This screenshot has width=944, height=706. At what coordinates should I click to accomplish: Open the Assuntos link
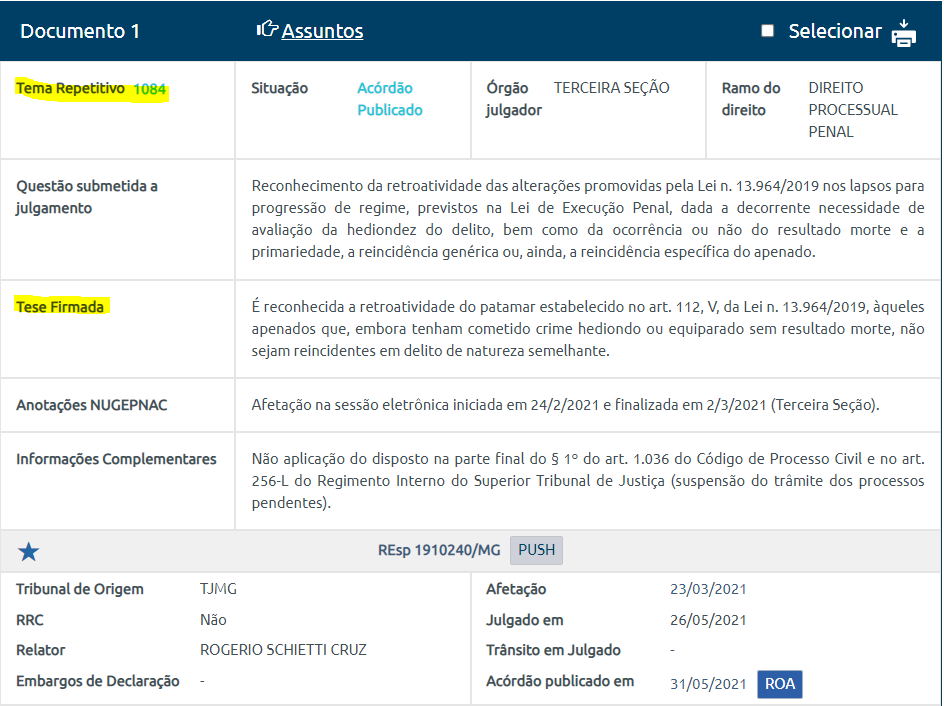point(322,31)
